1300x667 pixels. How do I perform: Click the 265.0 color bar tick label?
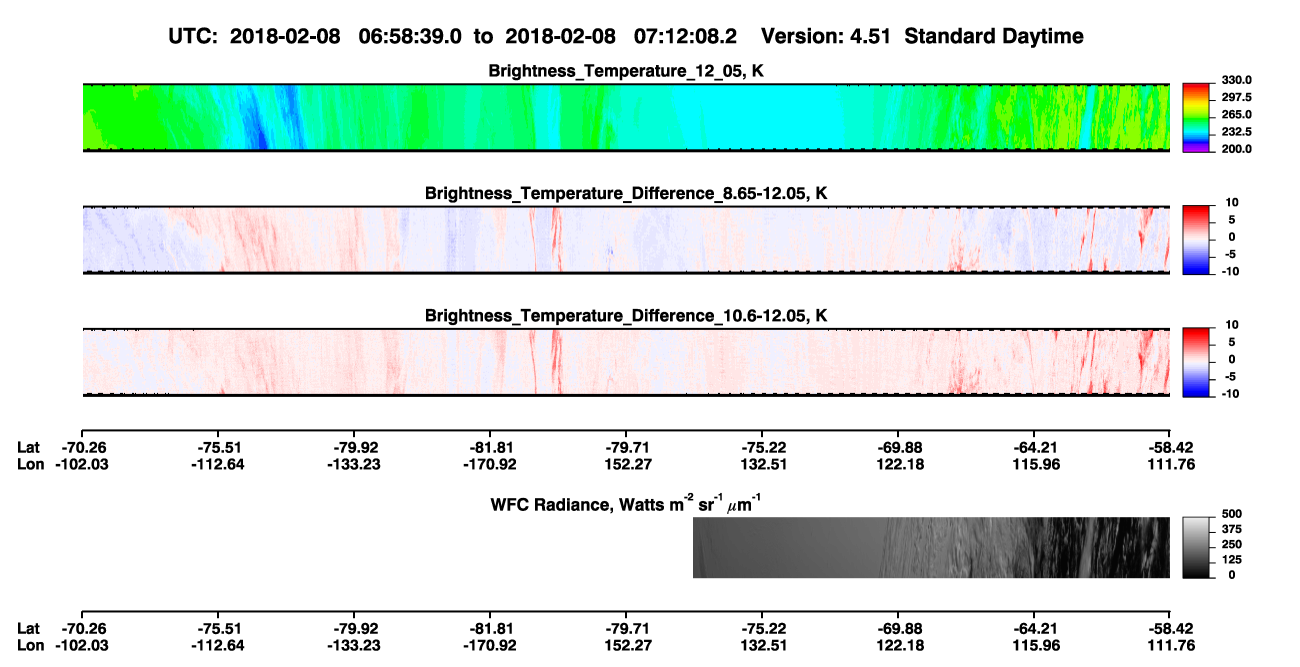coord(1235,115)
